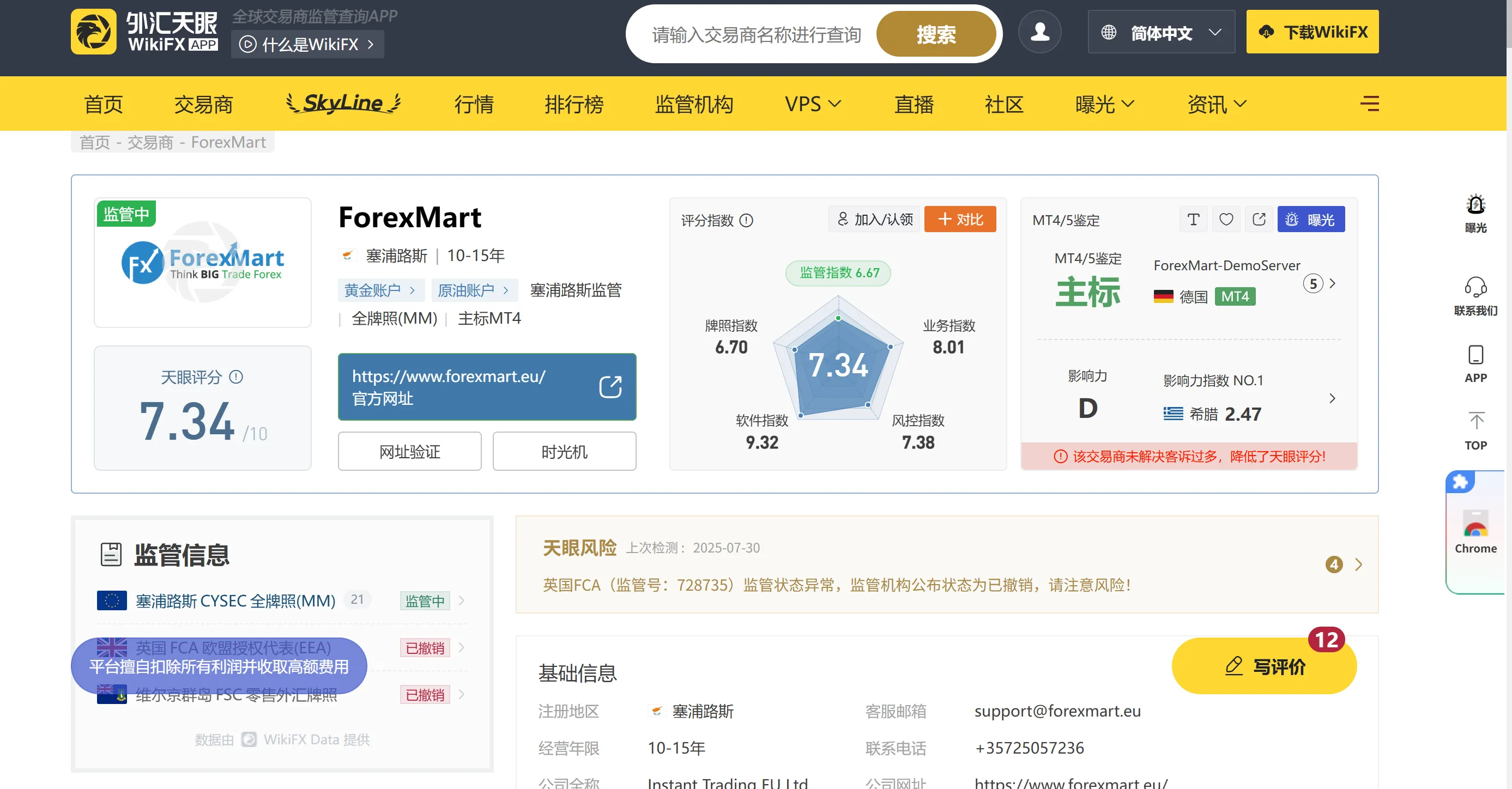Click the font size T icon

1193,220
